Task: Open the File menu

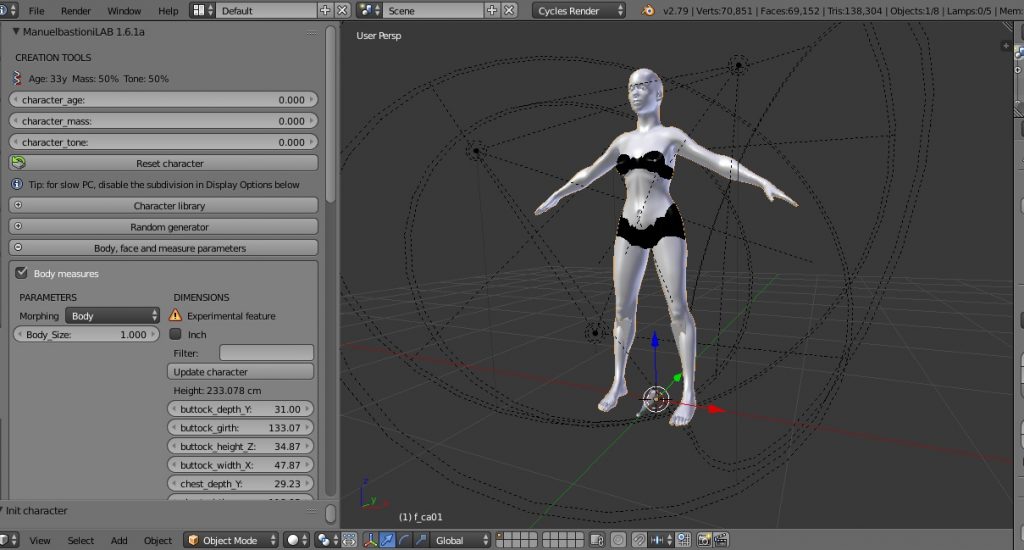Action: (x=37, y=10)
